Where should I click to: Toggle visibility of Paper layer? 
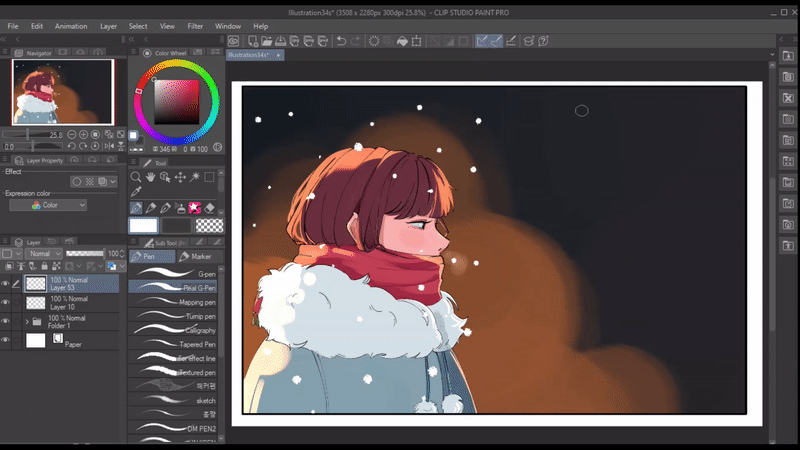click(5, 340)
